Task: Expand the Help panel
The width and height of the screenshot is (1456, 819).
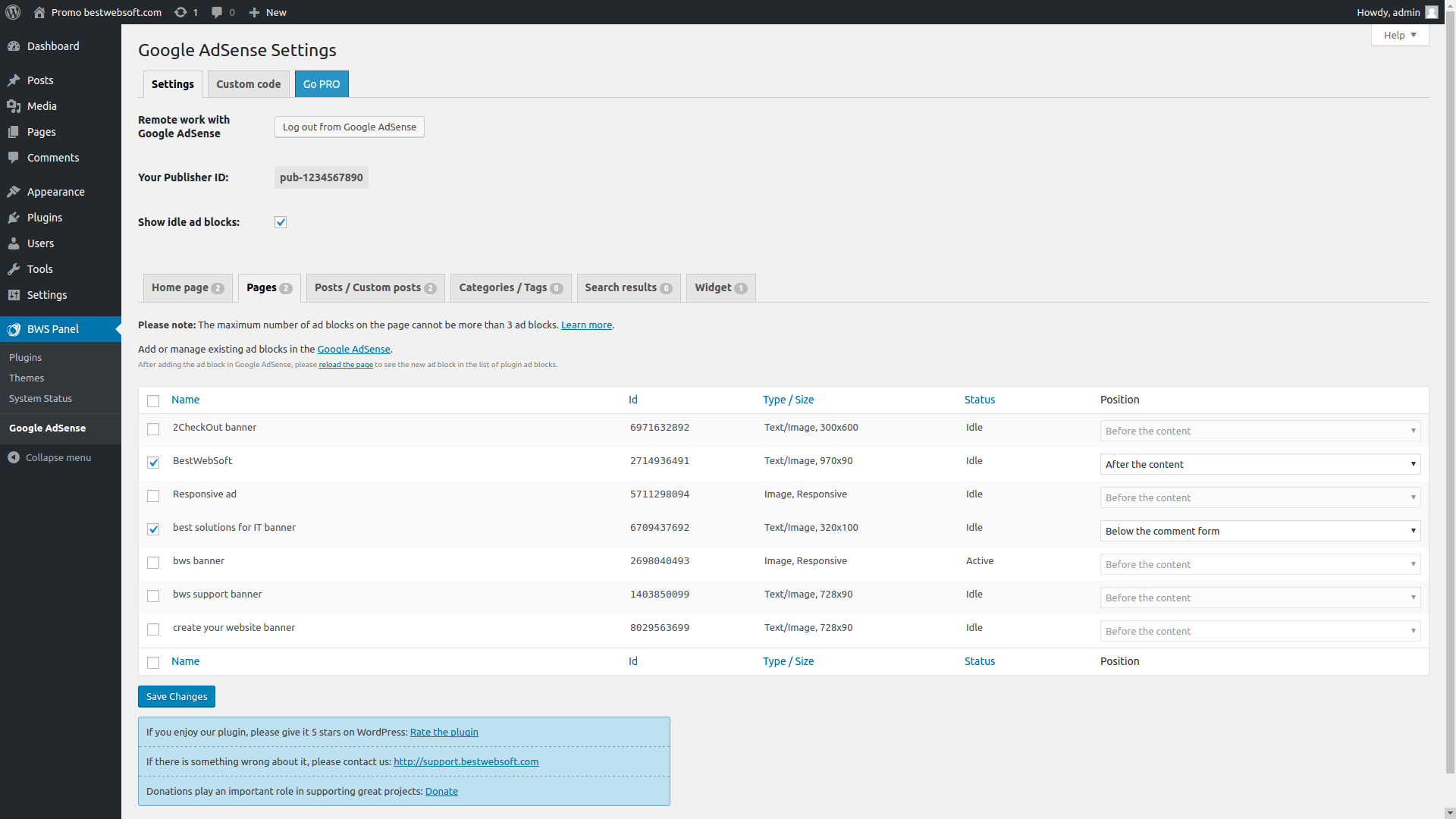Action: coord(1400,35)
